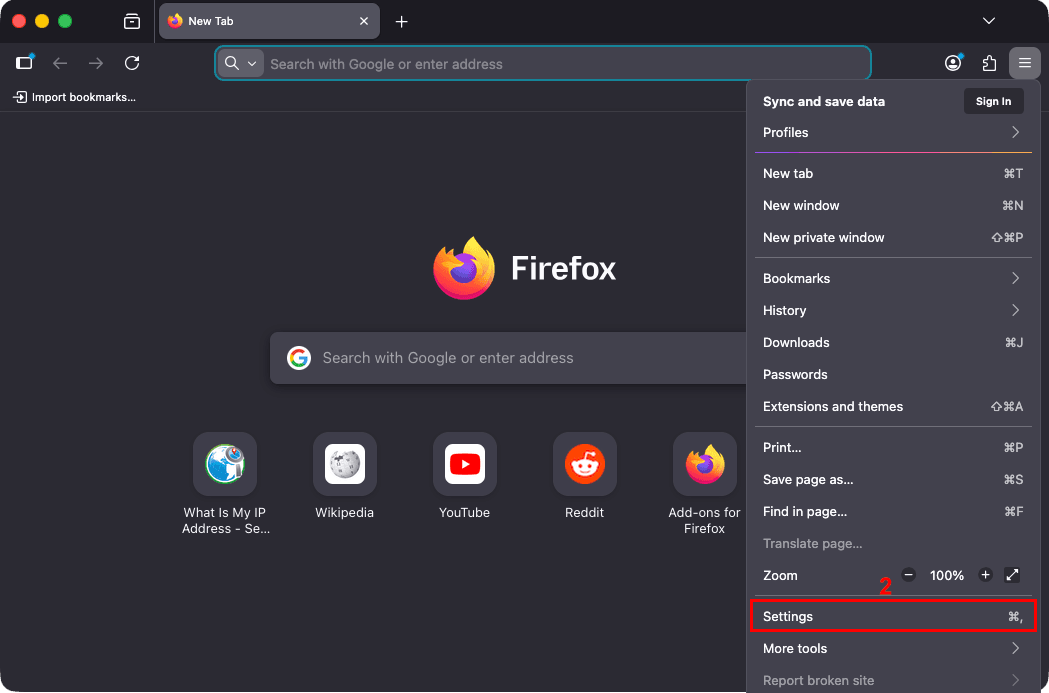Open Settings from the menu
This screenshot has height=693, width=1049.
click(x=893, y=616)
